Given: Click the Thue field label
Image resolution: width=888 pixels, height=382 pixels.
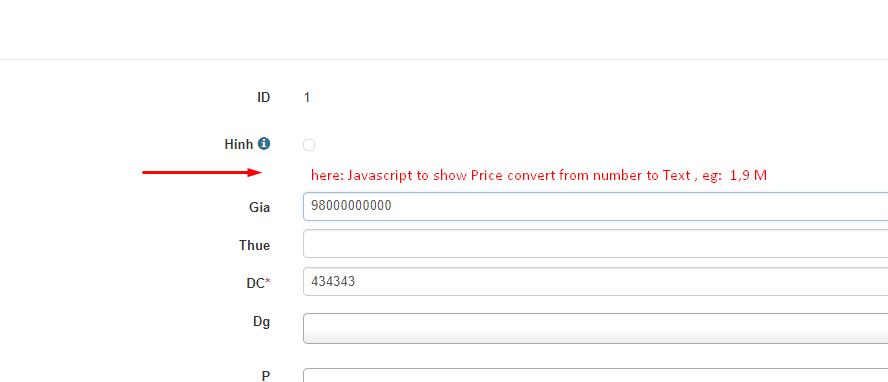Looking at the screenshot, I should coord(254,246).
